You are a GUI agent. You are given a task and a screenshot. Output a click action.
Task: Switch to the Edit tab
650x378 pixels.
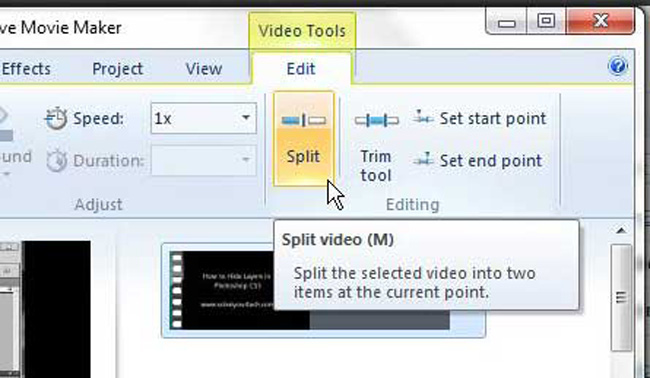[x=301, y=68]
